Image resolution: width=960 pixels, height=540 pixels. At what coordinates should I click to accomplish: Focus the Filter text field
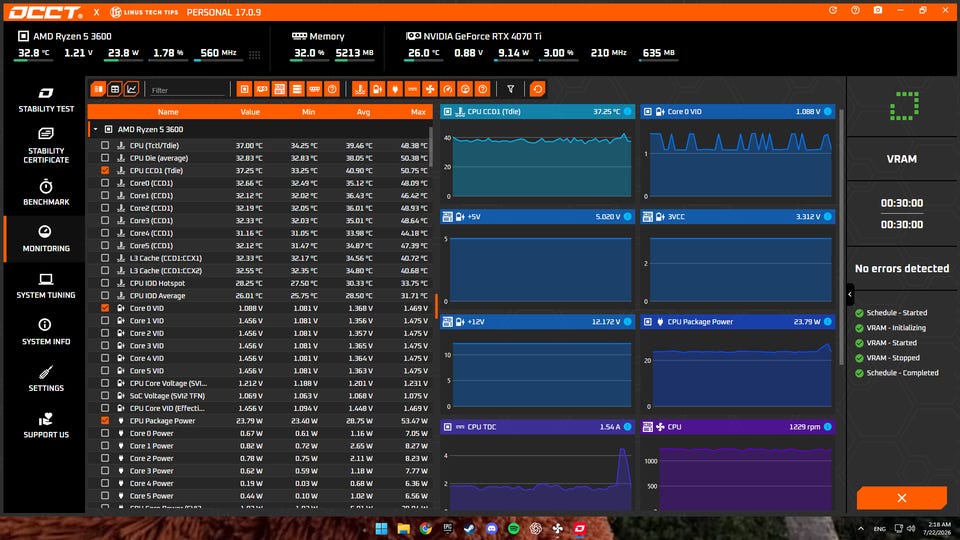[187, 90]
